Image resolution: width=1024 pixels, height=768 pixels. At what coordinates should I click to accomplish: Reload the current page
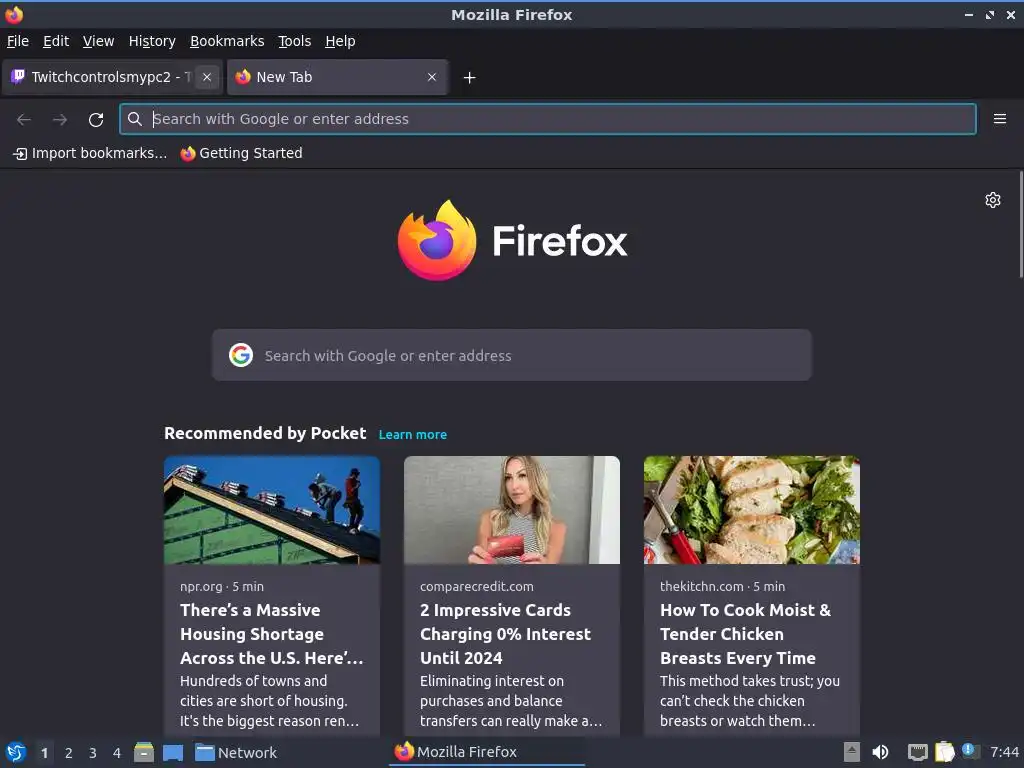(96, 120)
